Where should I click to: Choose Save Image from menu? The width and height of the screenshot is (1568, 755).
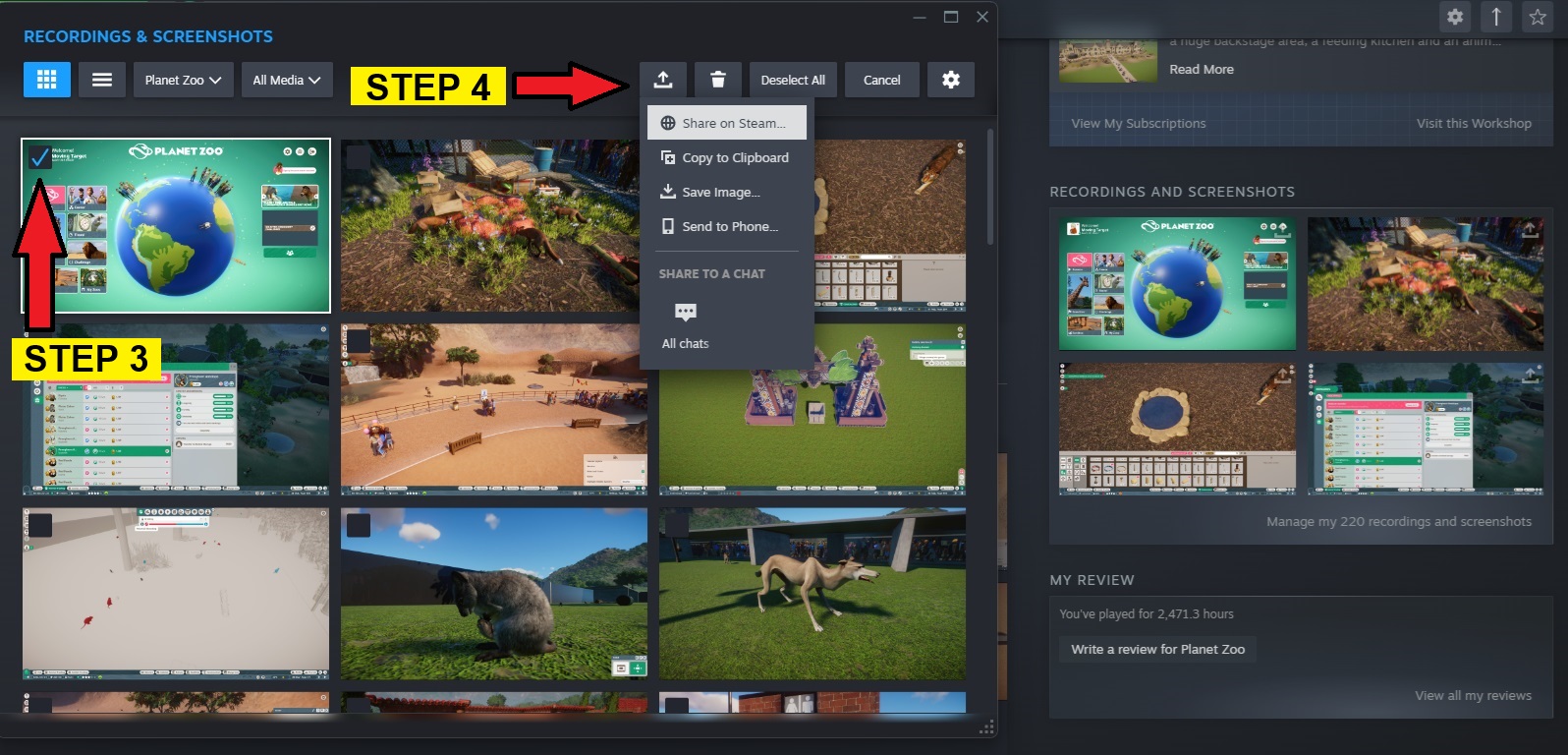tap(727, 192)
